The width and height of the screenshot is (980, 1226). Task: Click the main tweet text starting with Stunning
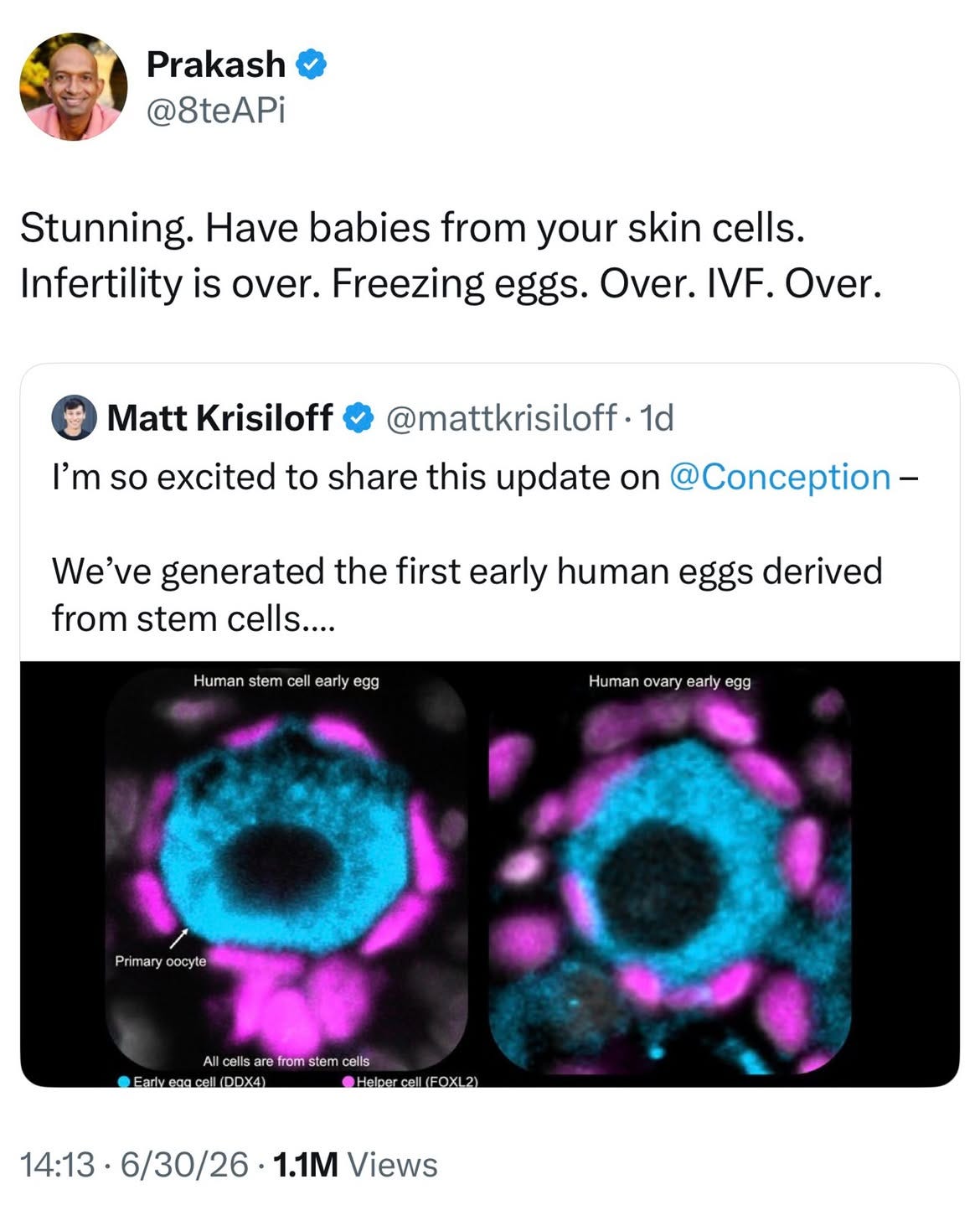pyautogui.click(x=451, y=256)
